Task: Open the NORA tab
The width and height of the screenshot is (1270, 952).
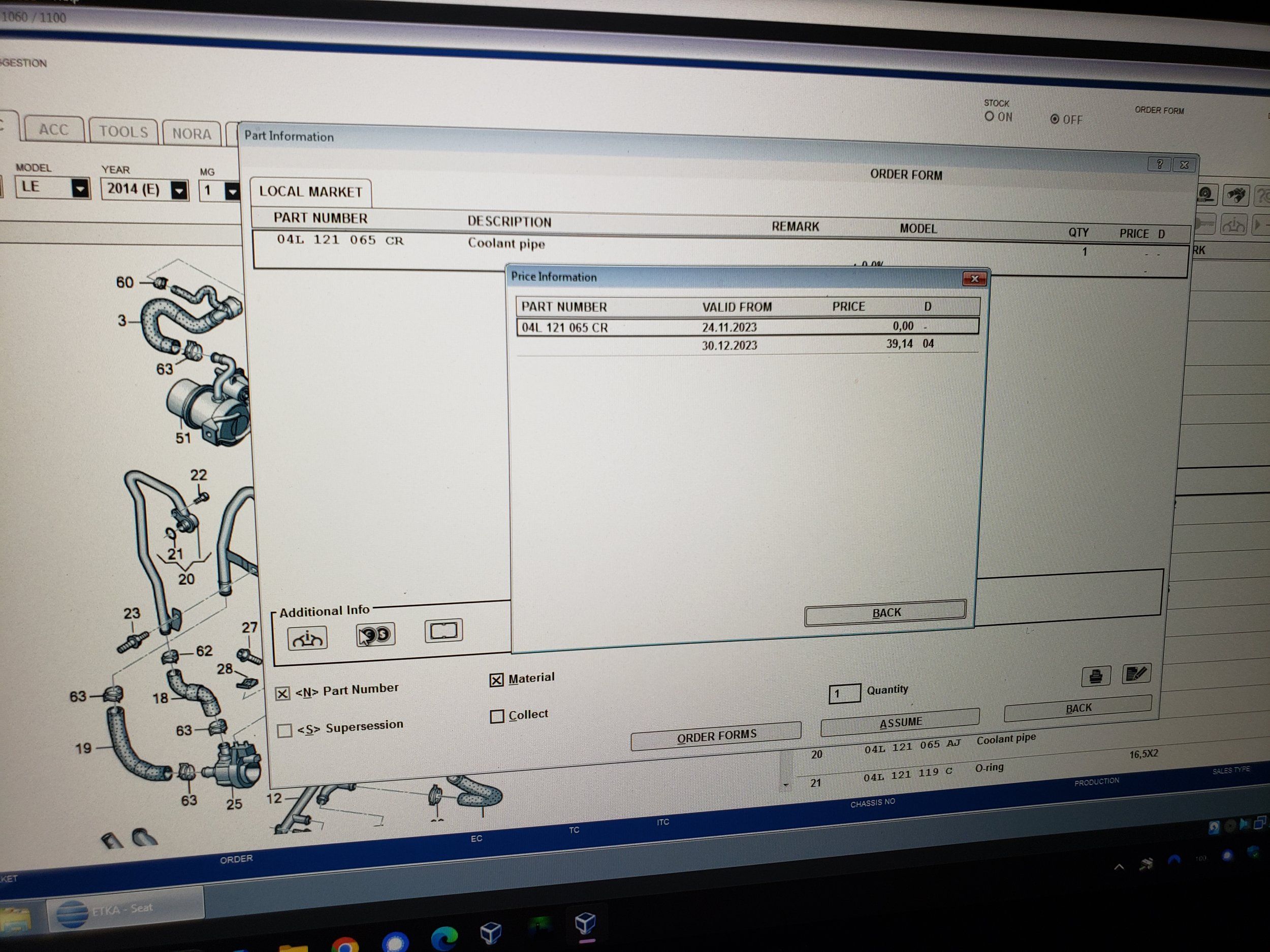Action: coord(191,134)
